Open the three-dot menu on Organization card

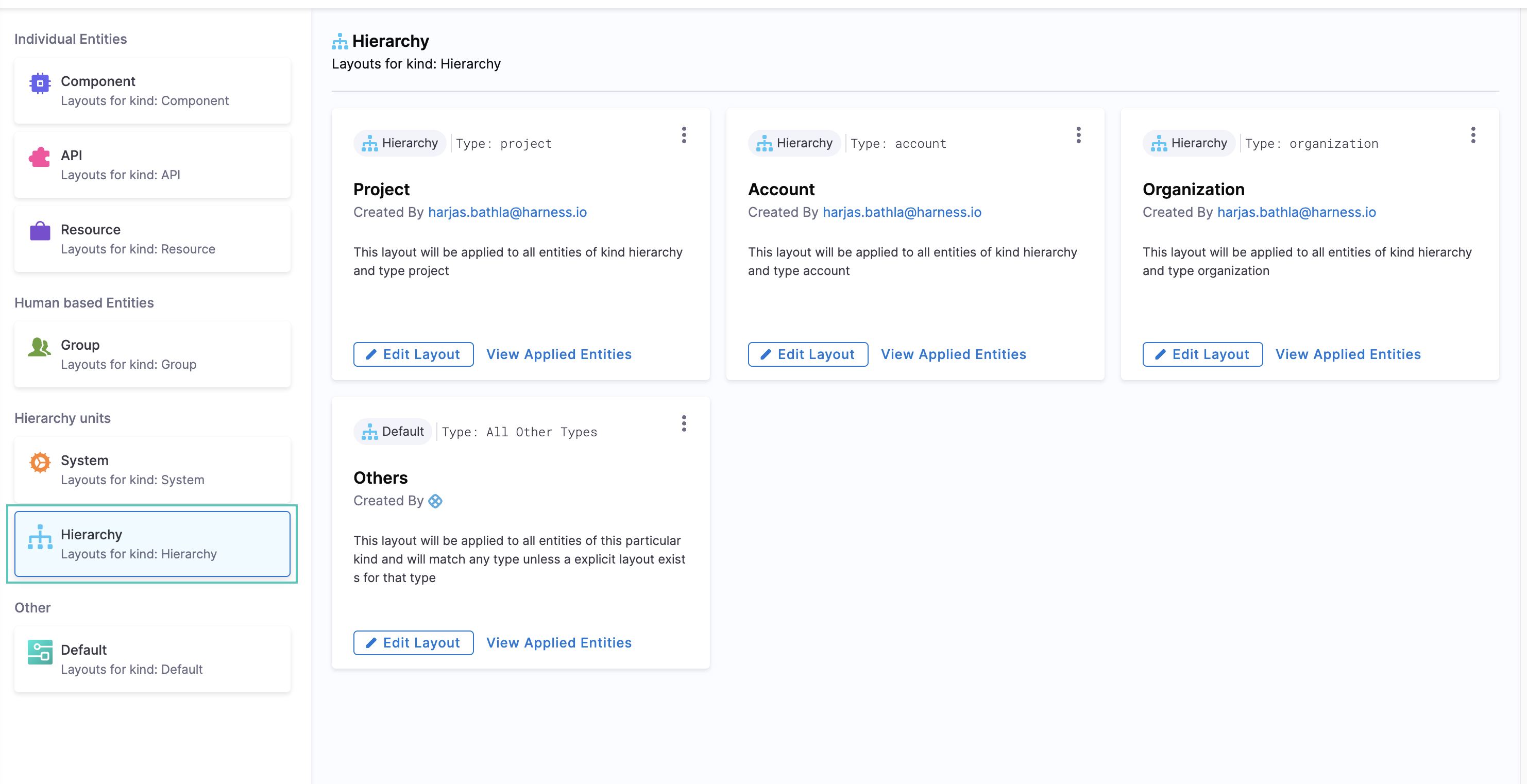point(1472,135)
